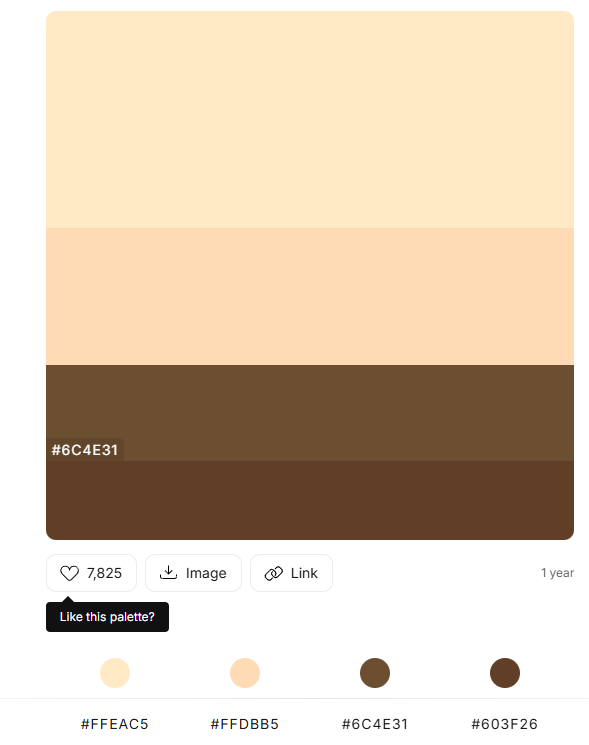
Task: Select the top cream #FFEAC5 color band
Action: pos(310,120)
